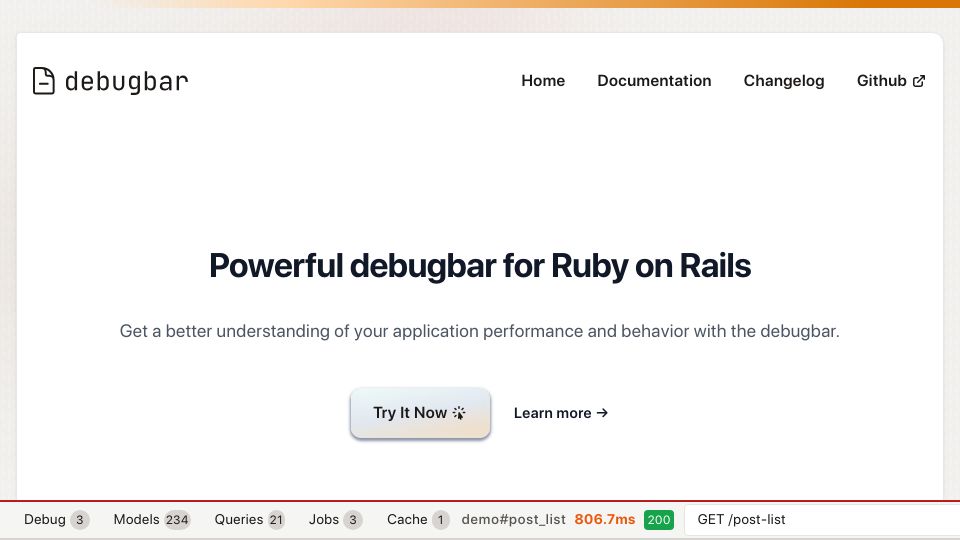The image size is (960, 540).
Task: Visit the Github link
Action: [891, 81]
